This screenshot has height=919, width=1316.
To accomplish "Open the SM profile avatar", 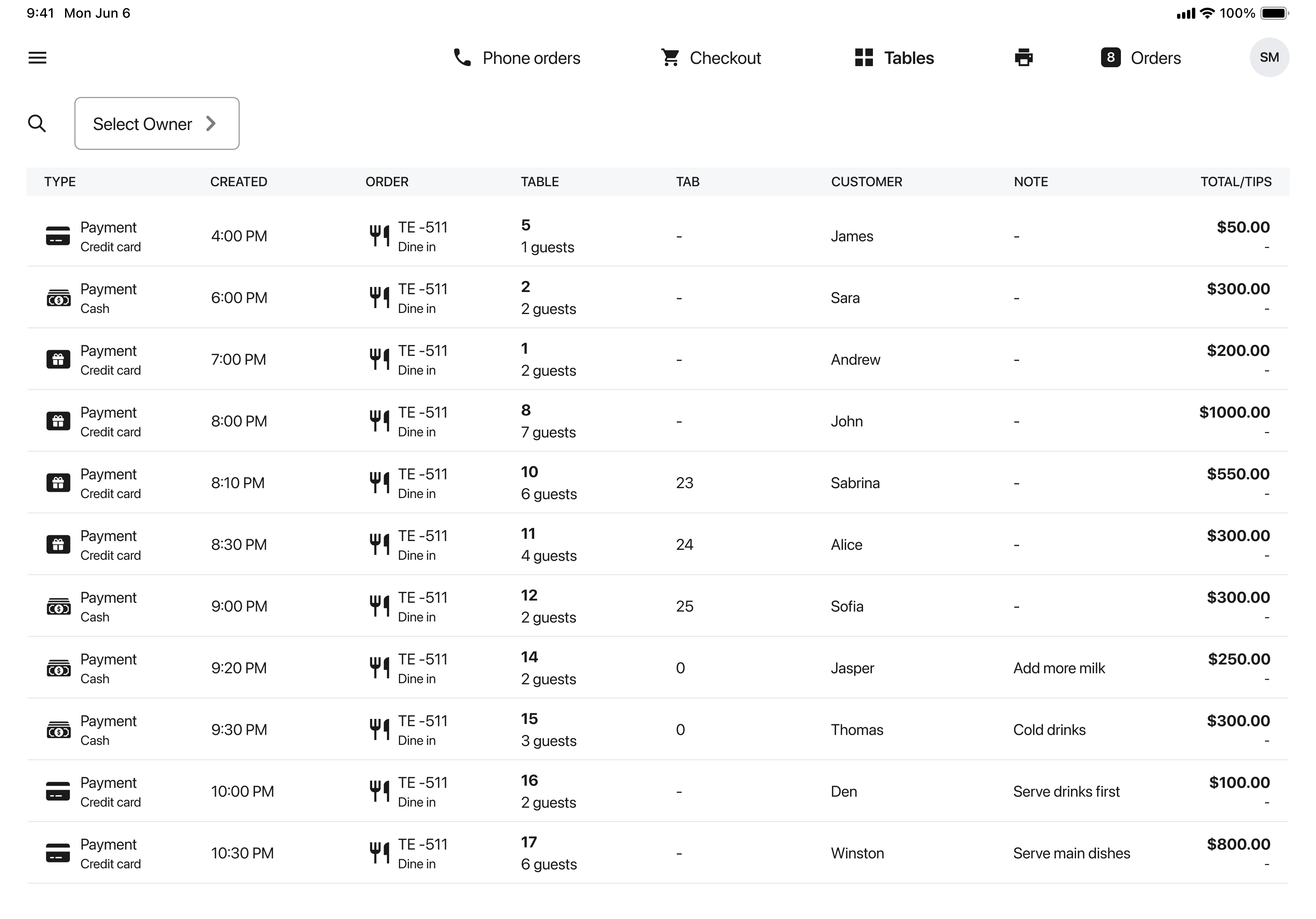I will (1269, 57).
